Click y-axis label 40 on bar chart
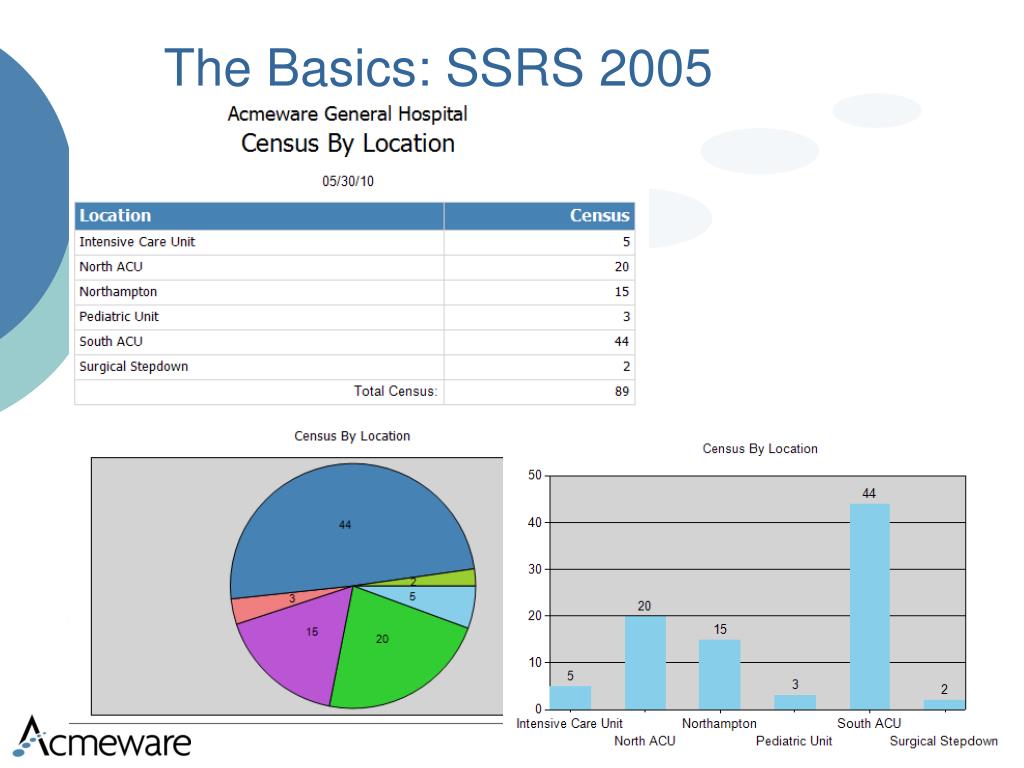This screenshot has width=1024, height=768. click(535, 522)
